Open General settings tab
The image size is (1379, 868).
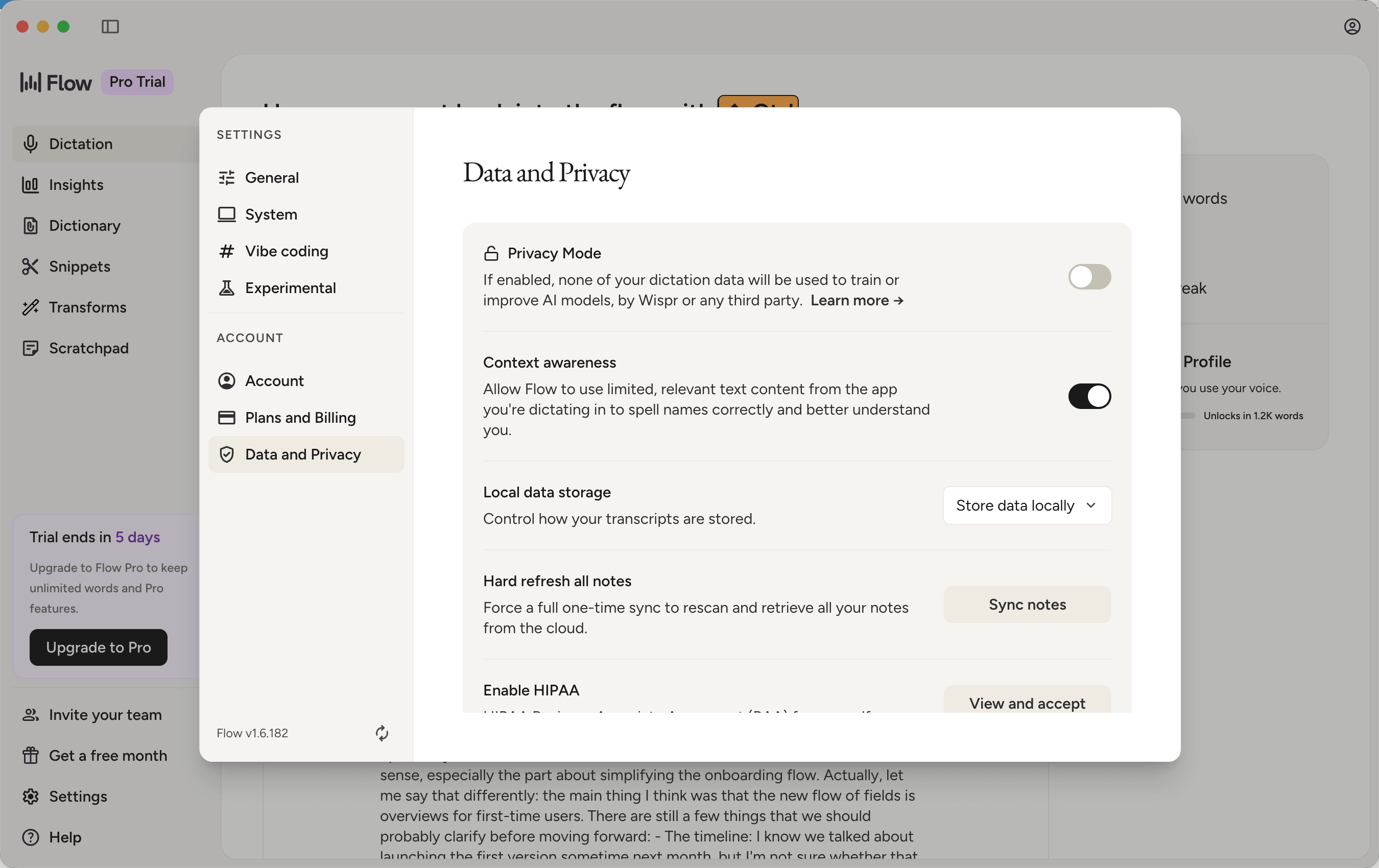coord(306,178)
